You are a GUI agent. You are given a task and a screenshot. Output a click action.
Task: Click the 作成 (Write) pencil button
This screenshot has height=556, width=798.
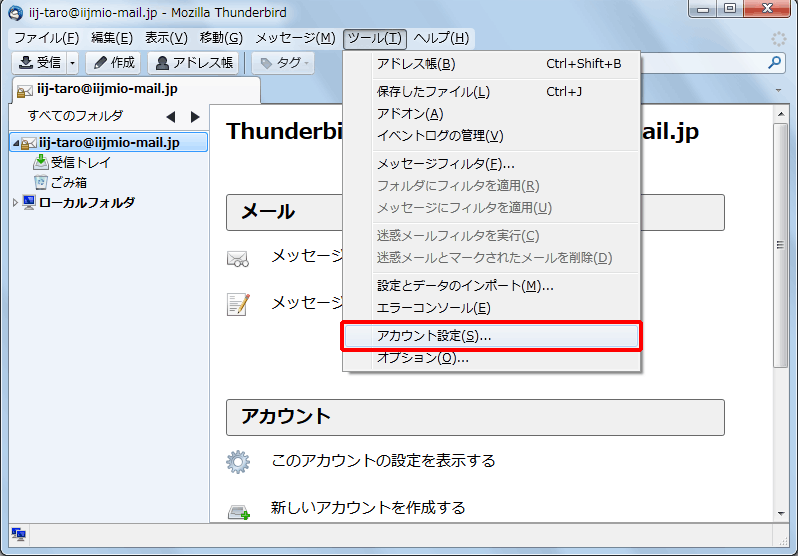click(x=113, y=63)
